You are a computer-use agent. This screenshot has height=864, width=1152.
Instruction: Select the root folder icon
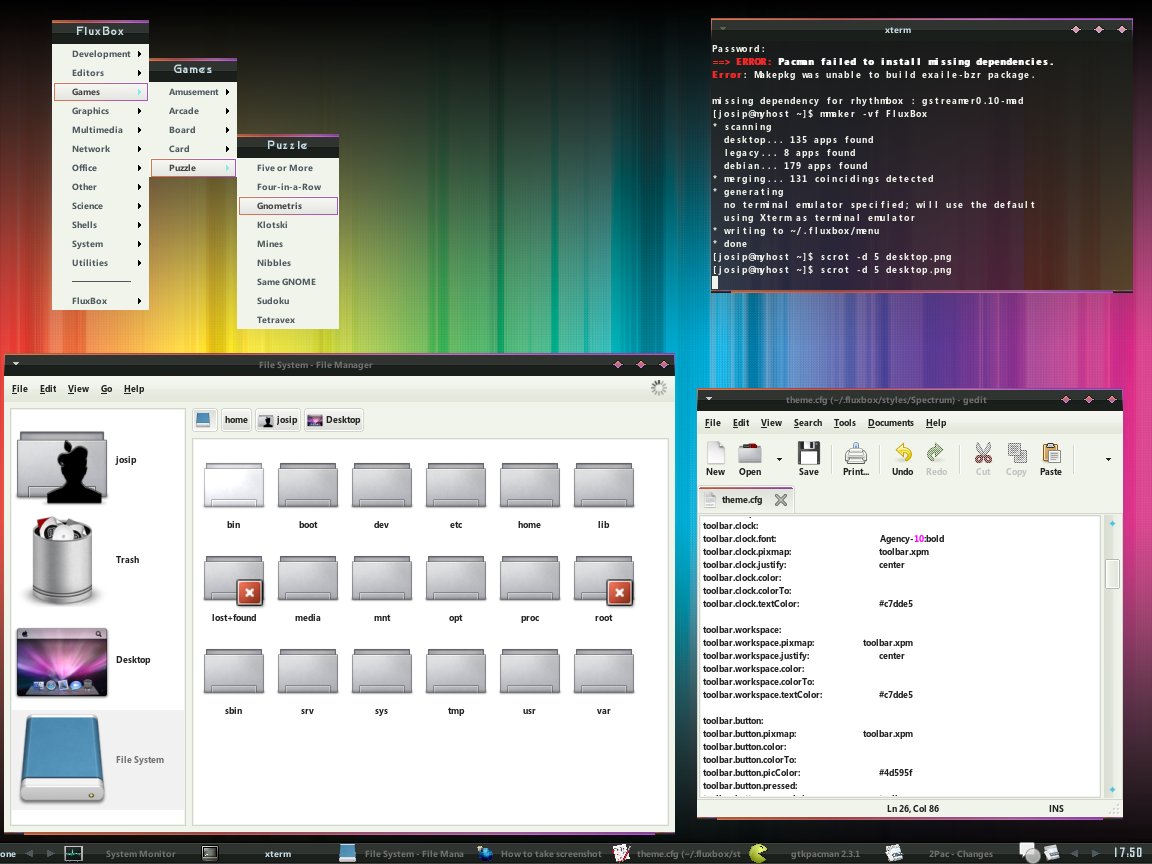click(x=603, y=579)
